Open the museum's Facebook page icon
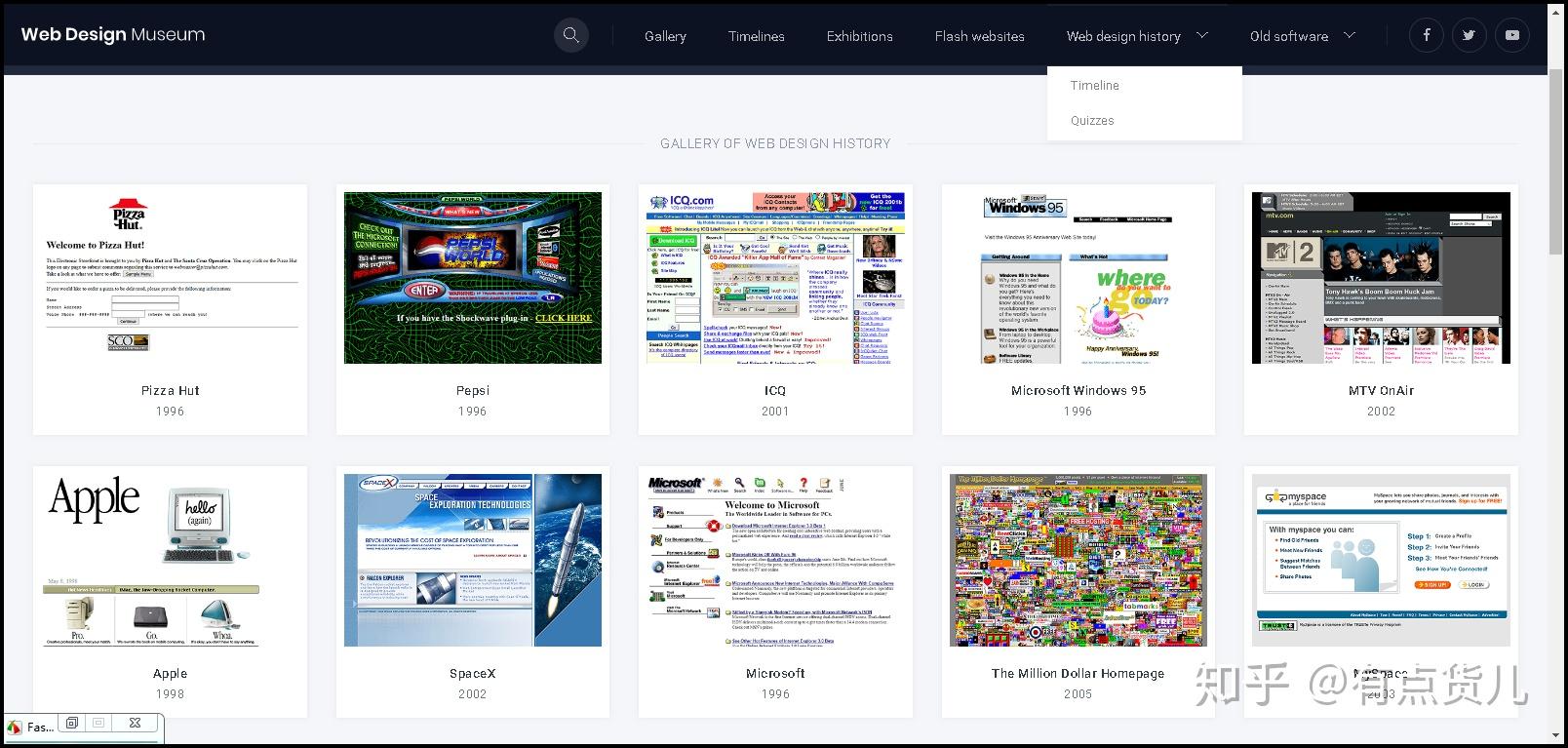The height and width of the screenshot is (748, 1568). click(x=1426, y=35)
